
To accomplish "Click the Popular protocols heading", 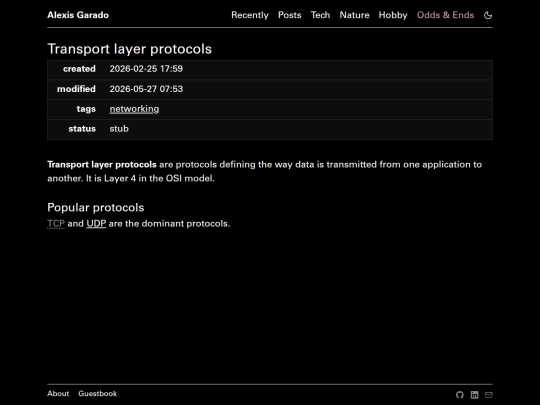I will click(95, 207).
